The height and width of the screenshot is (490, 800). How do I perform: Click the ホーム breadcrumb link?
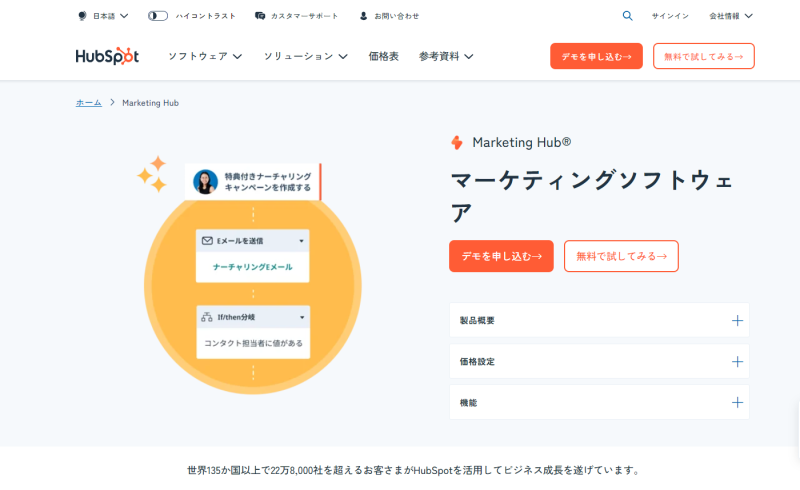pyautogui.click(x=89, y=103)
